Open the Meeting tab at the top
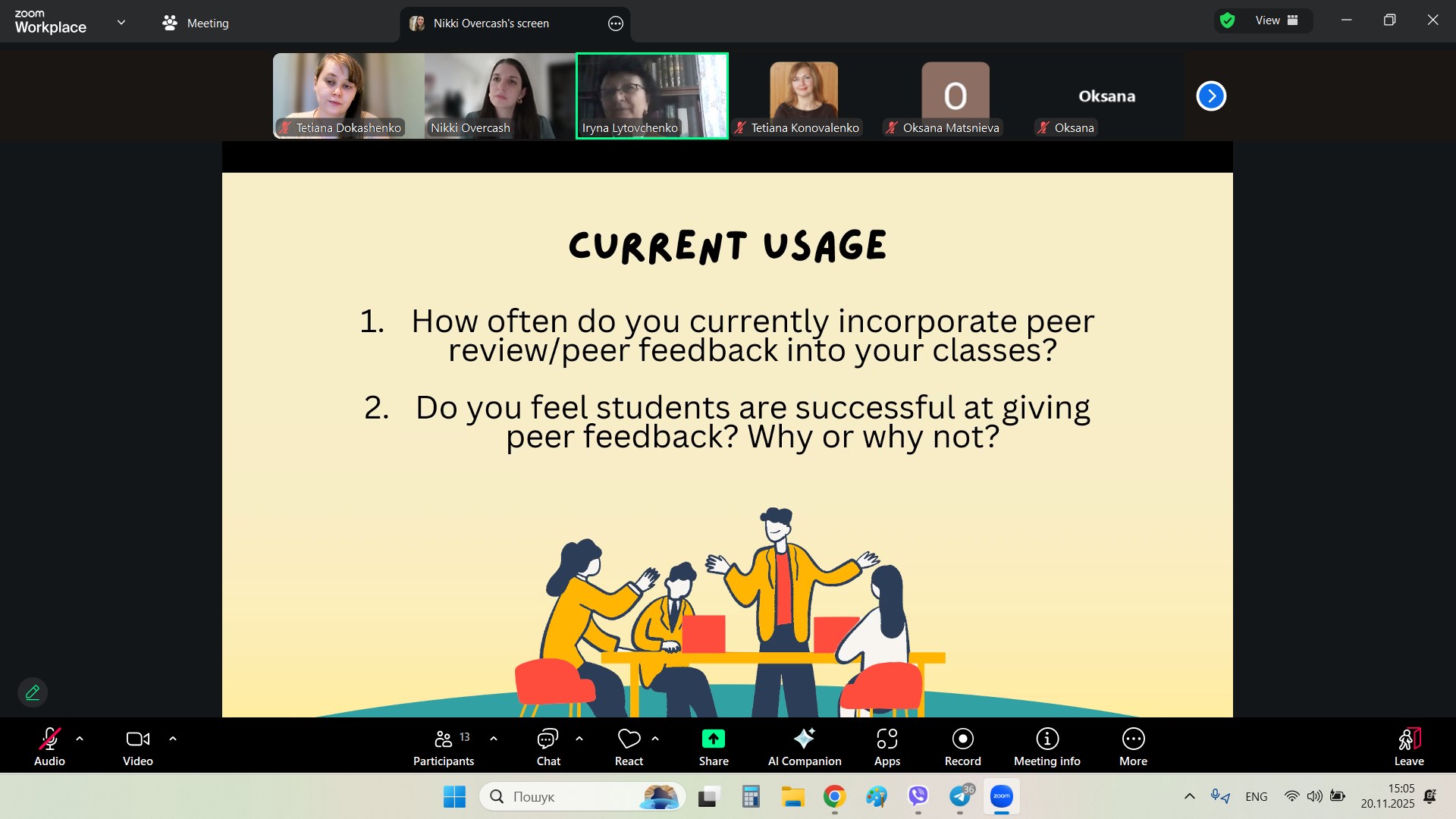 (196, 24)
